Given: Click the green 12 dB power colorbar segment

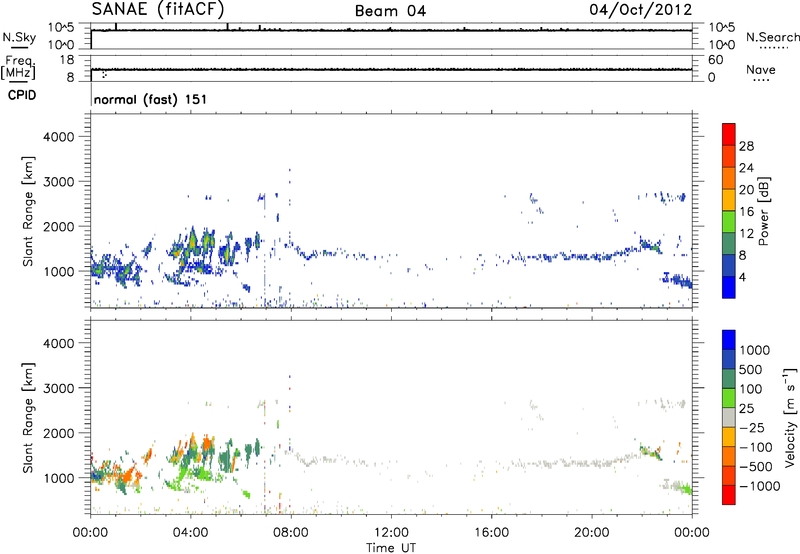Looking at the screenshot, I should [729, 221].
